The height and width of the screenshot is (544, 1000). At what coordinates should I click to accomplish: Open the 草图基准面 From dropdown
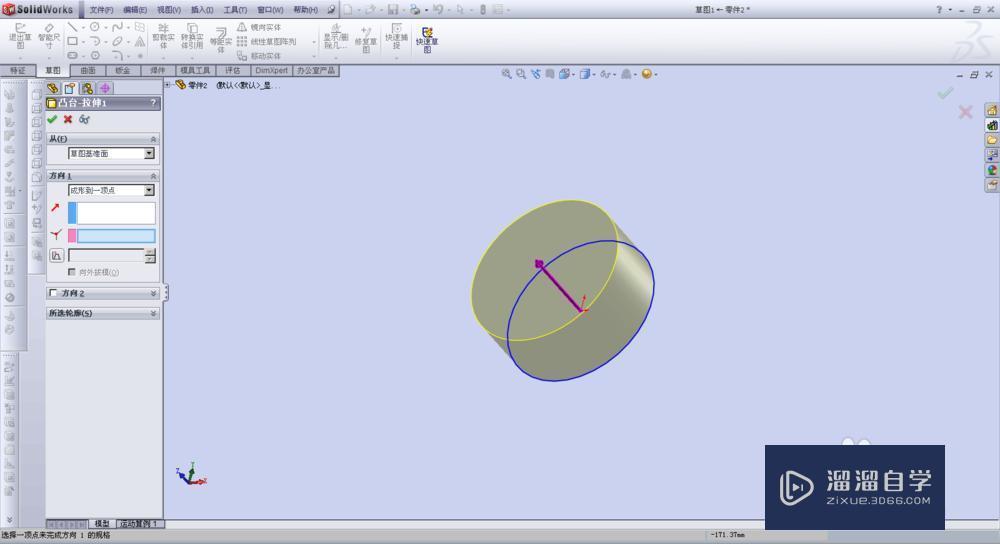click(149, 153)
